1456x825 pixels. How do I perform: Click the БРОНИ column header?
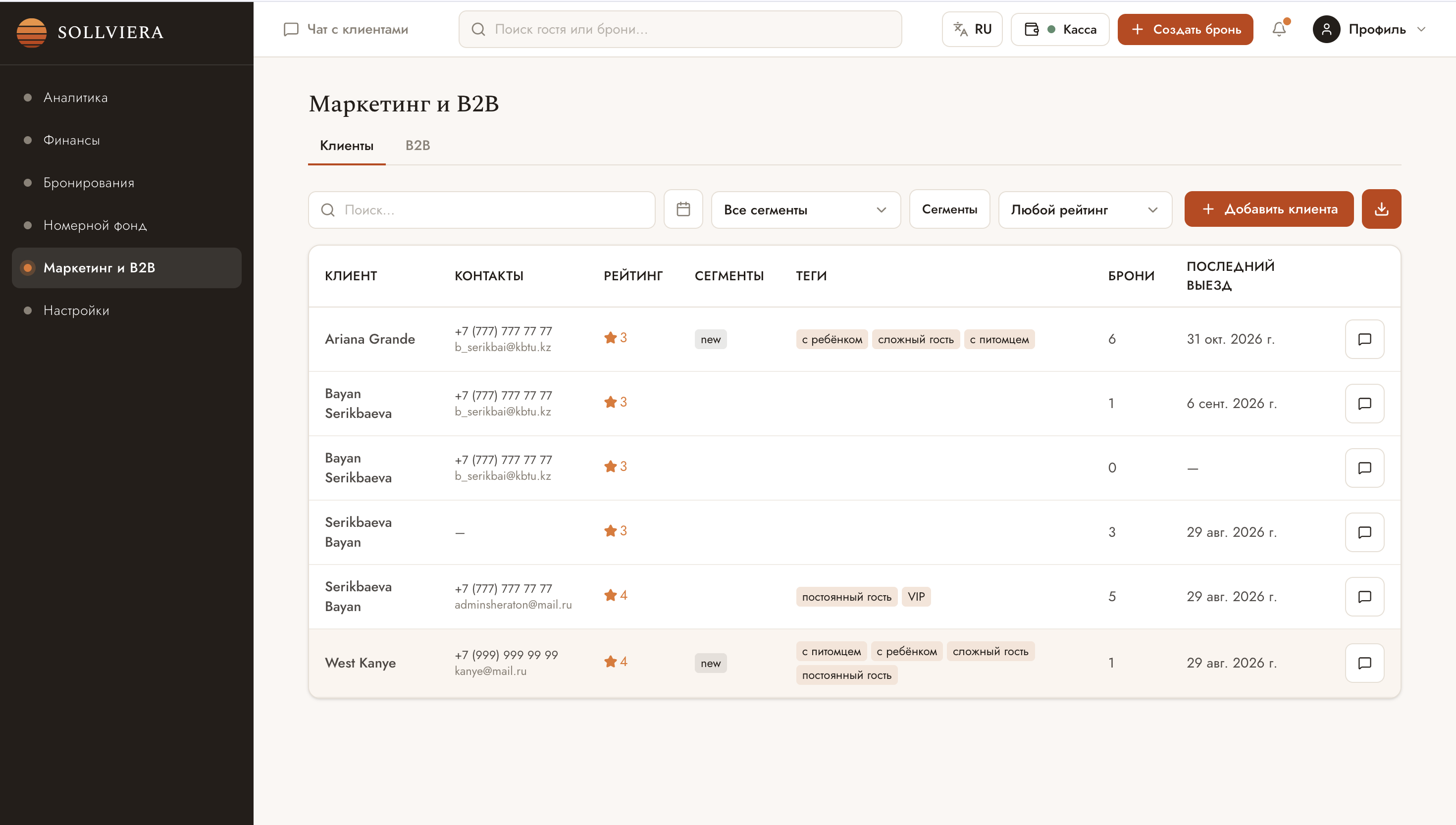[x=1131, y=276]
